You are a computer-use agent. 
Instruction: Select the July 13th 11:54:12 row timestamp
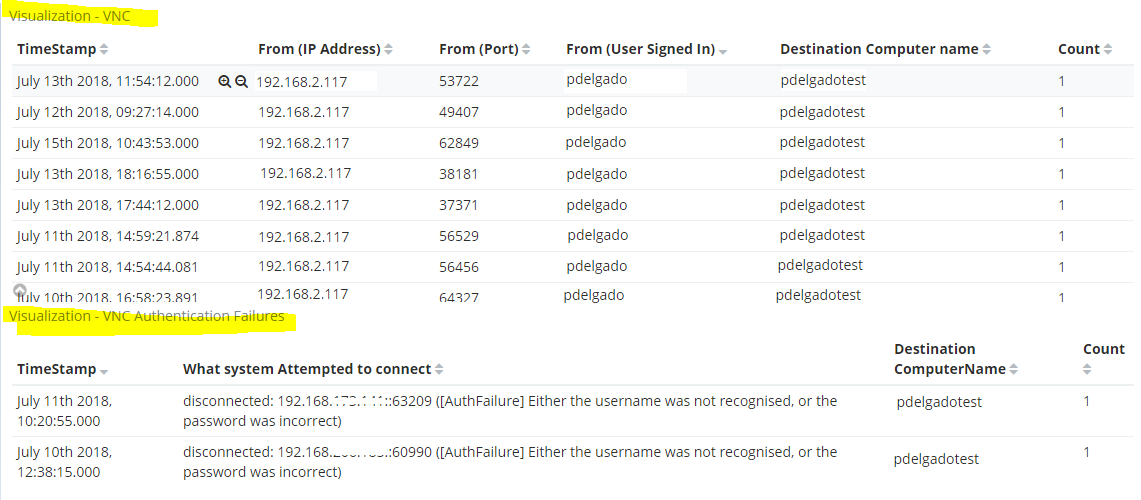(x=108, y=82)
